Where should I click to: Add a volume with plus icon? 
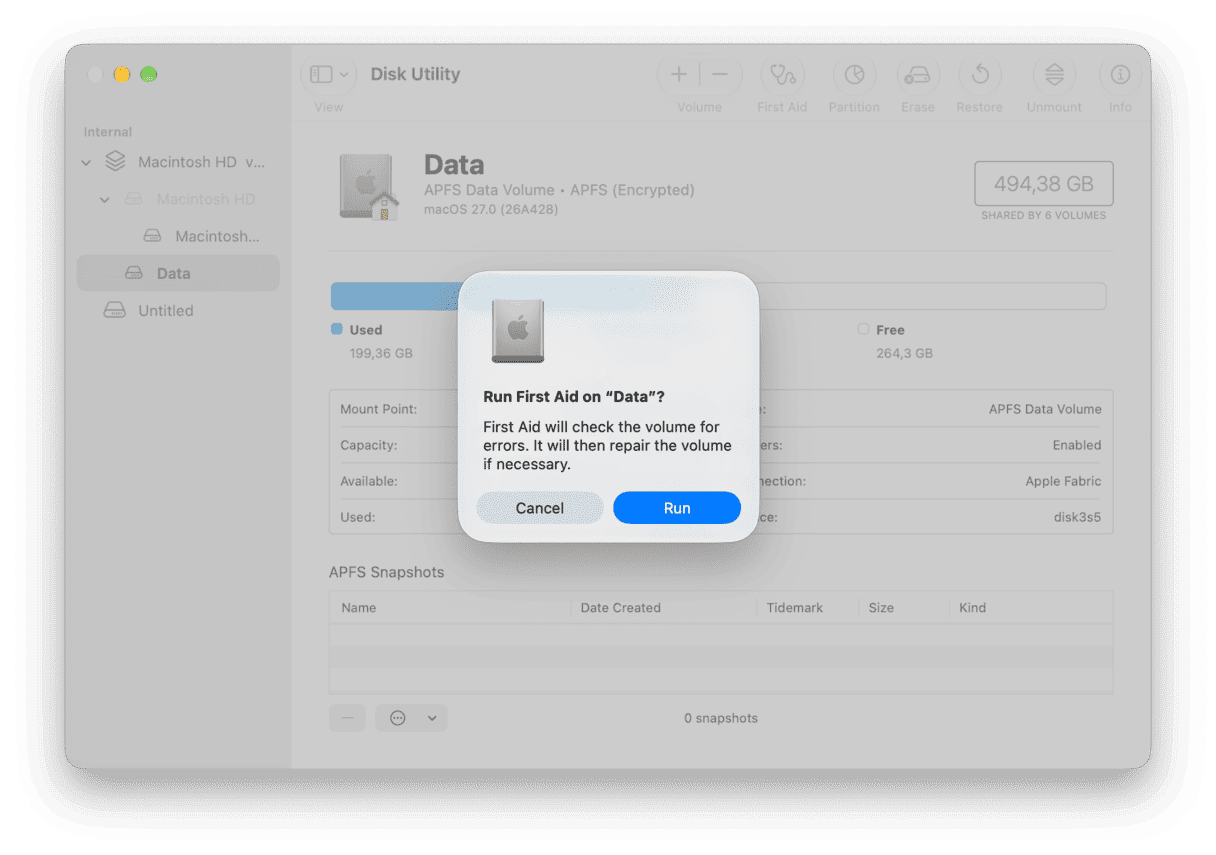[x=679, y=74]
